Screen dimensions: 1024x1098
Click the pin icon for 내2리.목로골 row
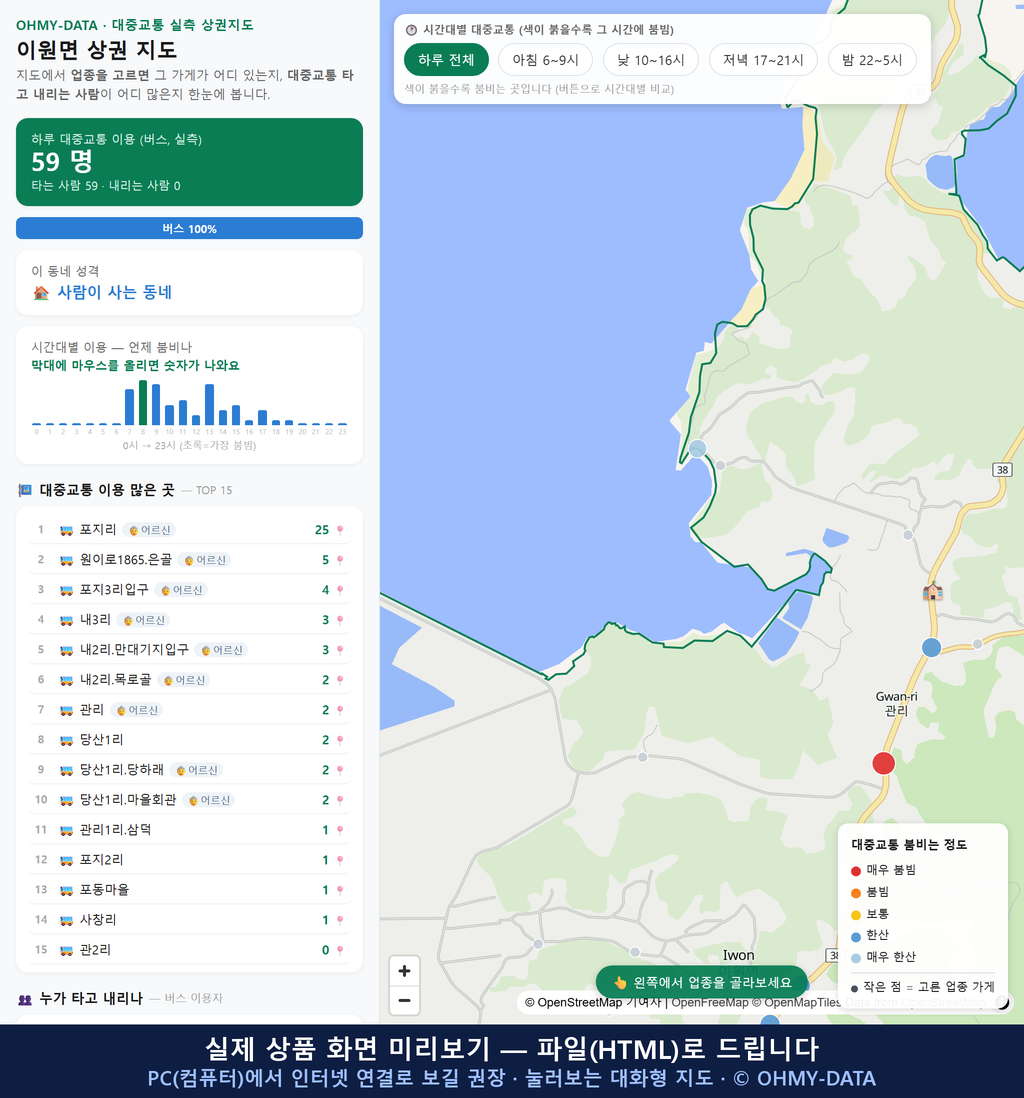pos(340,680)
